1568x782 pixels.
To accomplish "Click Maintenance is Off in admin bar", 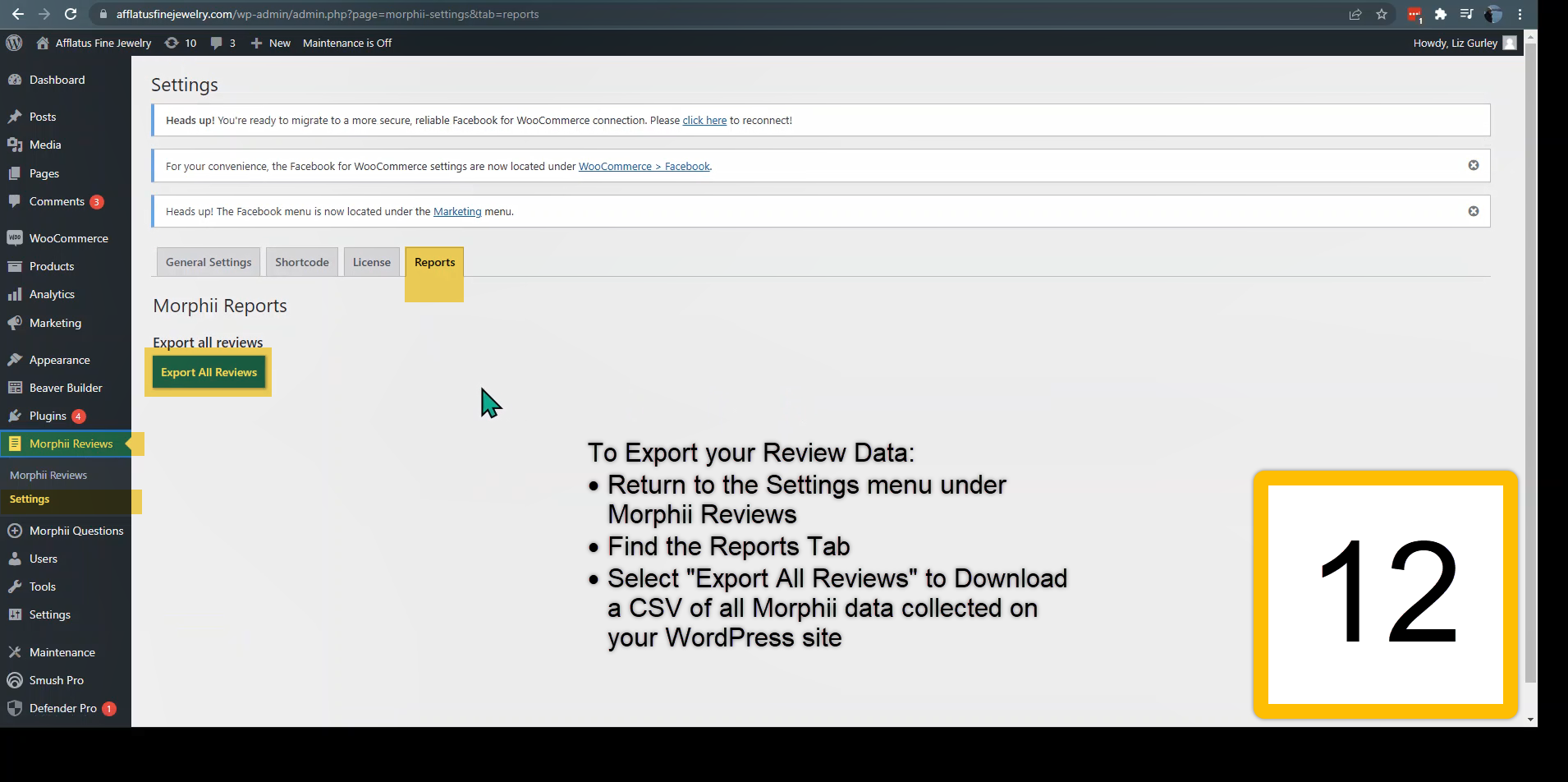I will coord(347,43).
